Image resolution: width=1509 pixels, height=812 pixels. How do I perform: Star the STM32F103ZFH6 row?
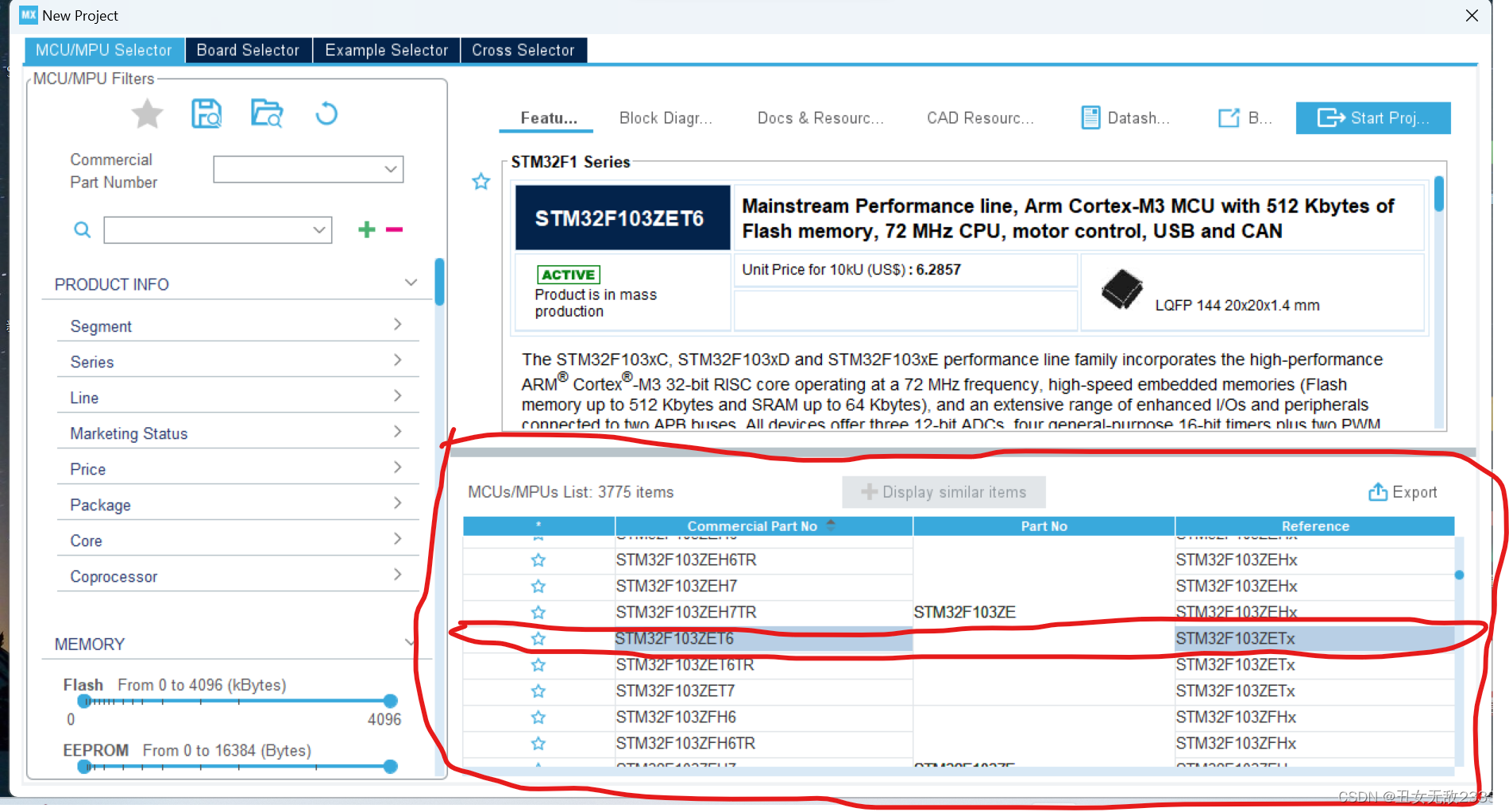(538, 718)
